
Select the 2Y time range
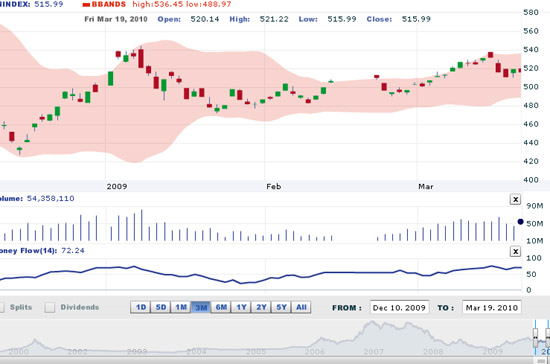[x=261, y=308]
